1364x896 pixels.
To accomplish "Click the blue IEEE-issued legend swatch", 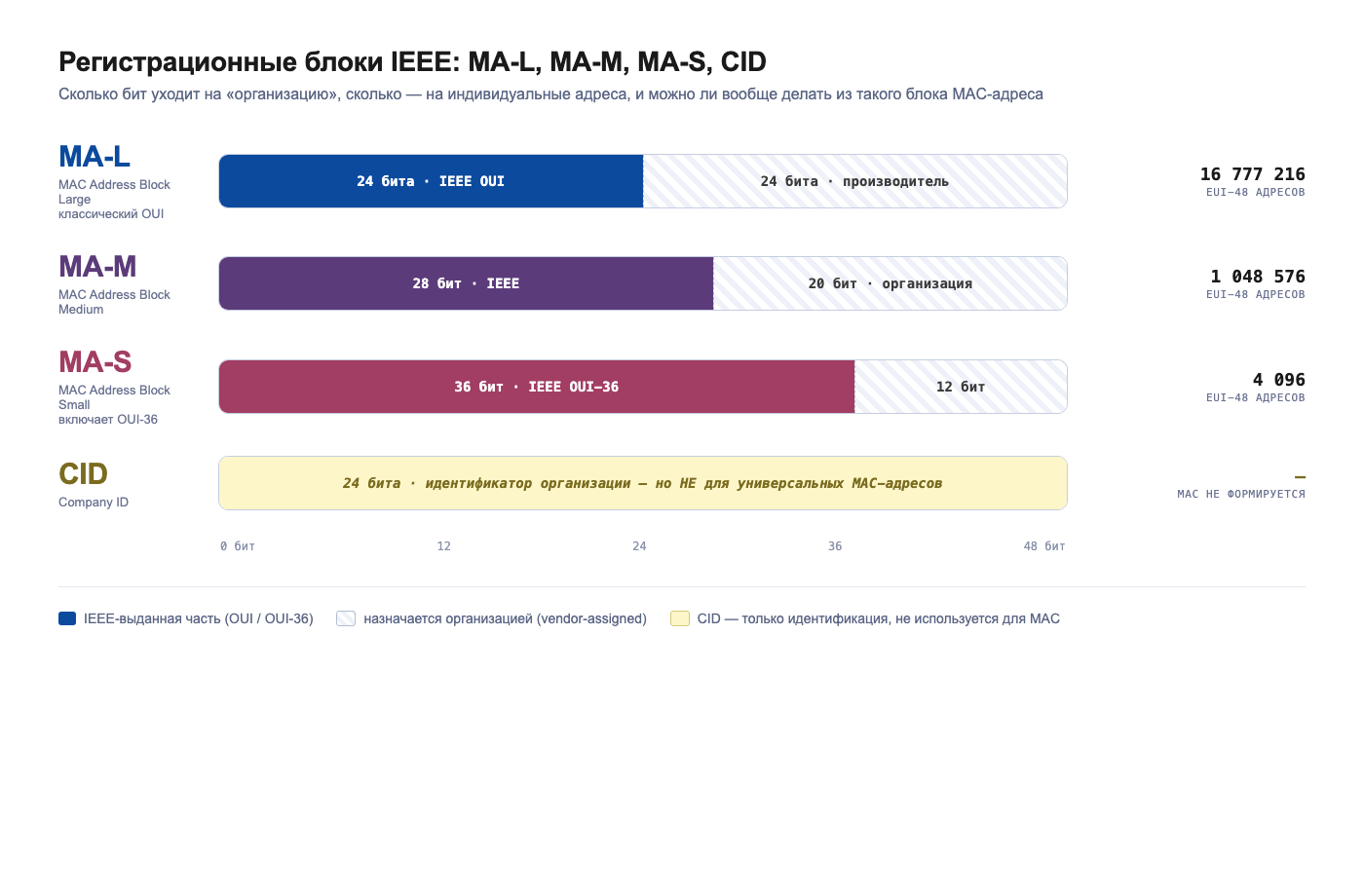I will [67, 618].
